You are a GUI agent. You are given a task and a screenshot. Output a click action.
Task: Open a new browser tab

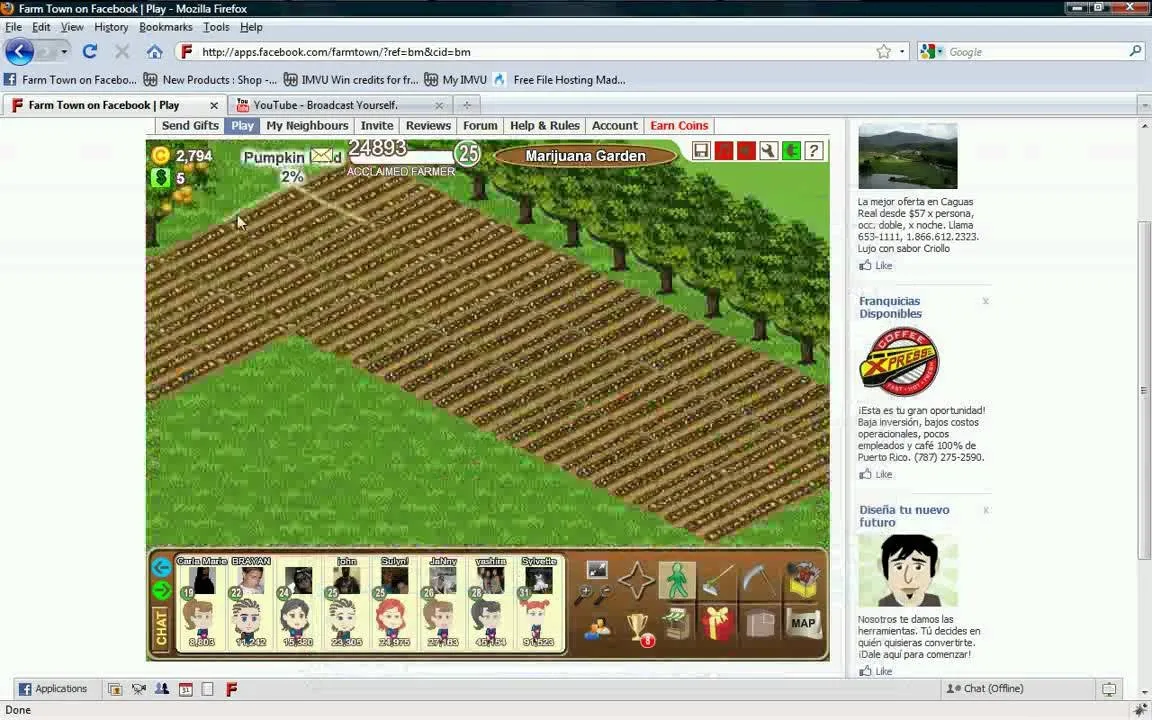467,105
